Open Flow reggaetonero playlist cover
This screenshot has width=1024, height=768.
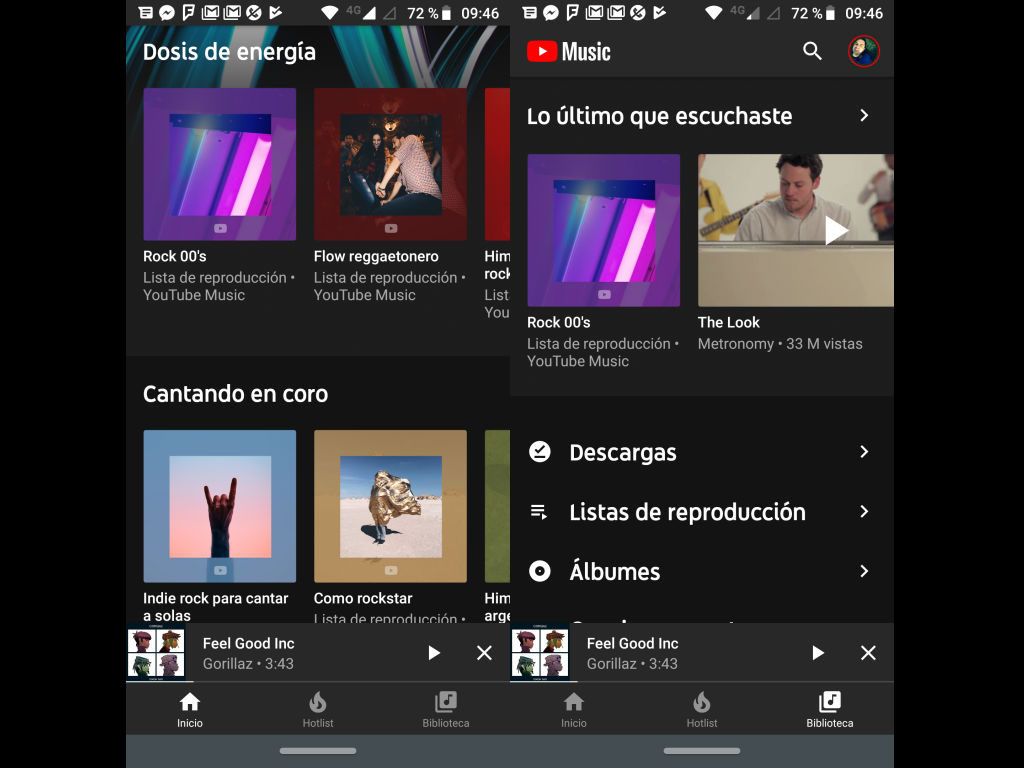[390, 164]
